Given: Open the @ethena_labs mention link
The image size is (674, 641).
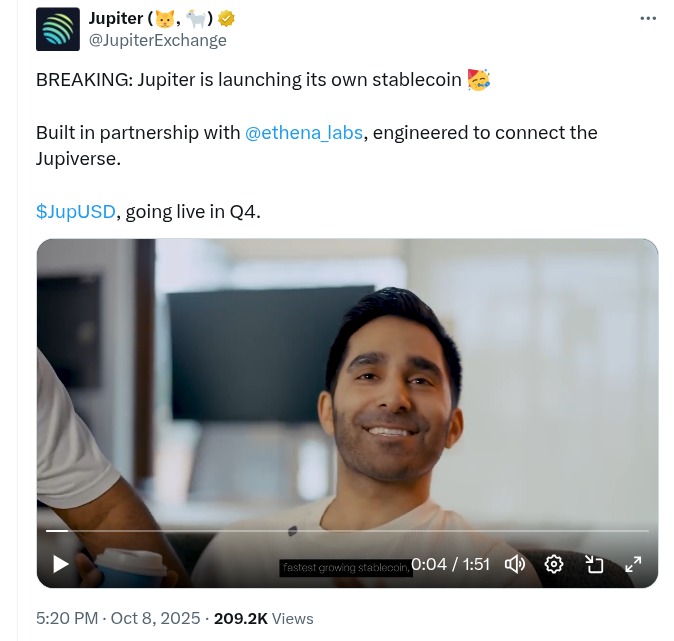Looking at the screenshot, I should (x=304, y=132).
